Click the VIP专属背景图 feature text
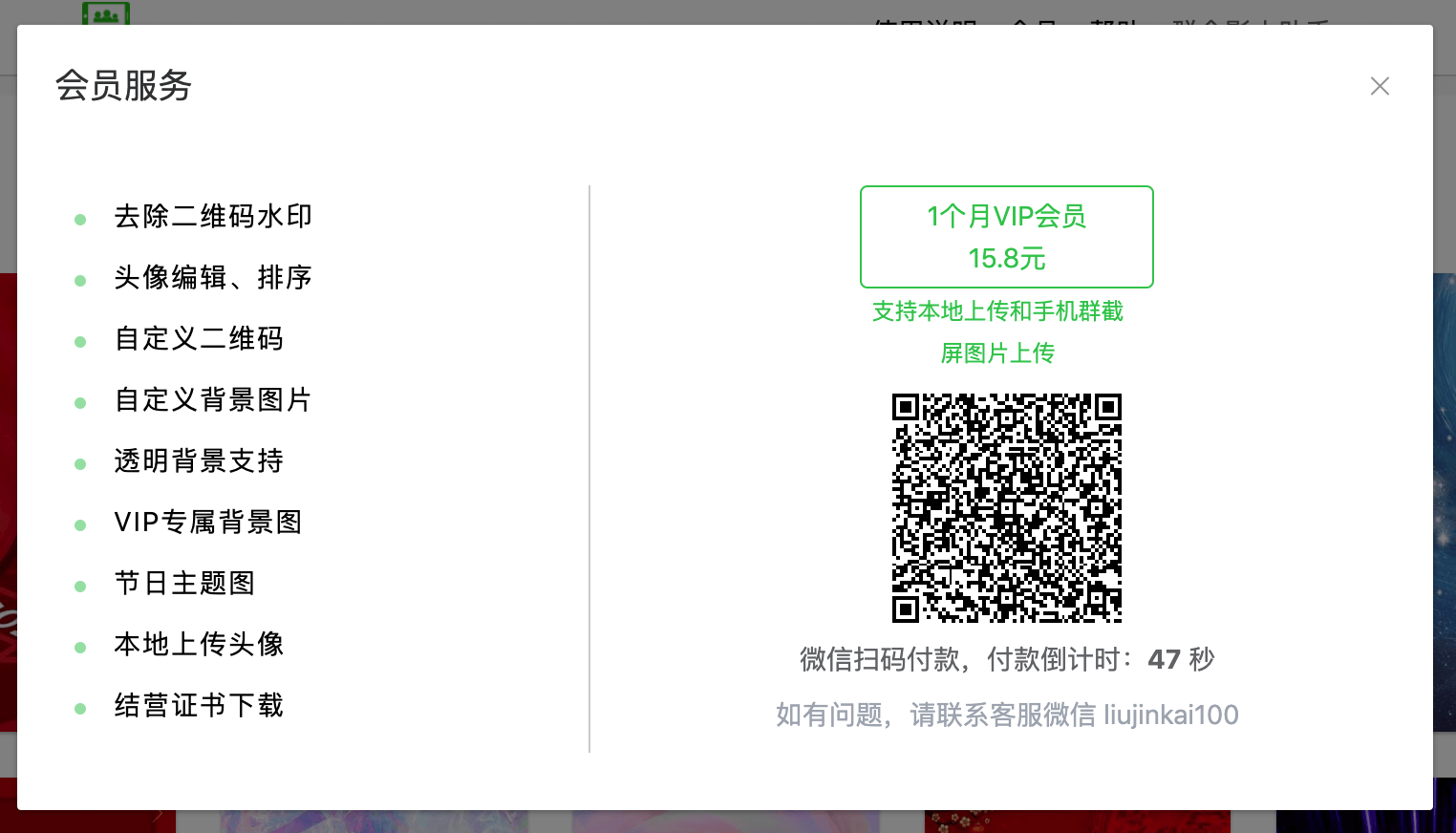 tap(208, 523)
